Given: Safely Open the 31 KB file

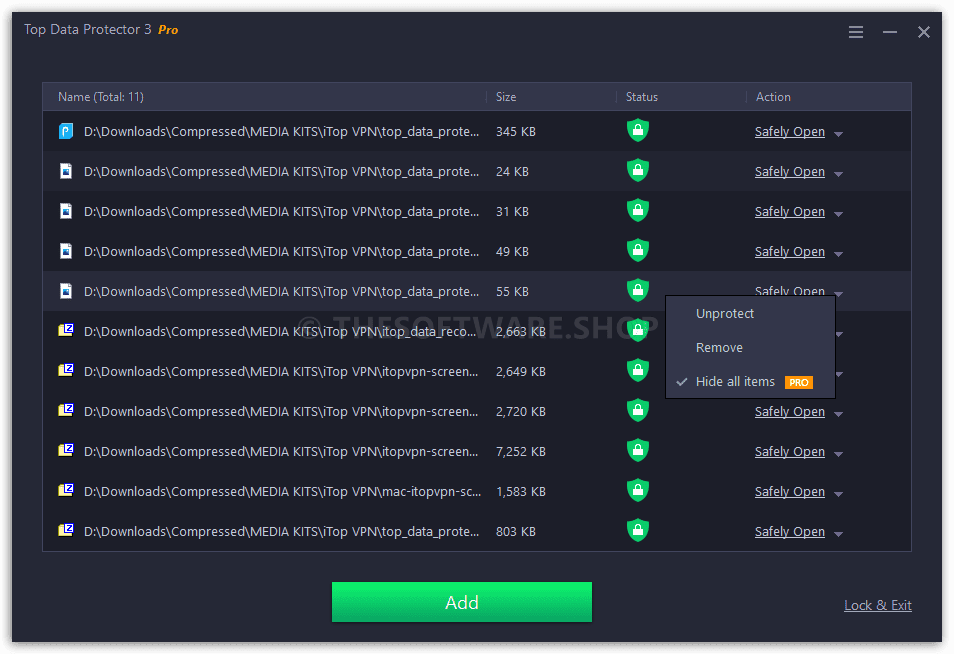Looking at the screenshot, I should point(790,212).
